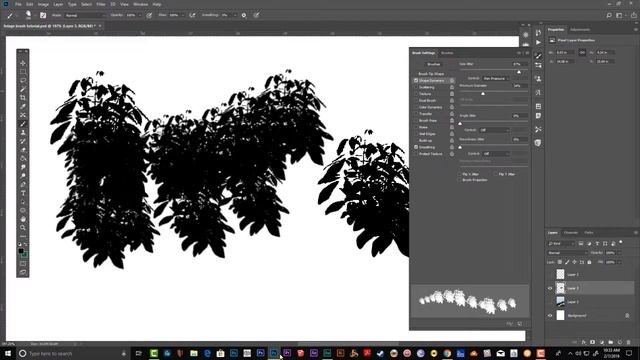Screen dimensions: 640x360
Task: Select the Eraser tool
Action: [23, 150]
